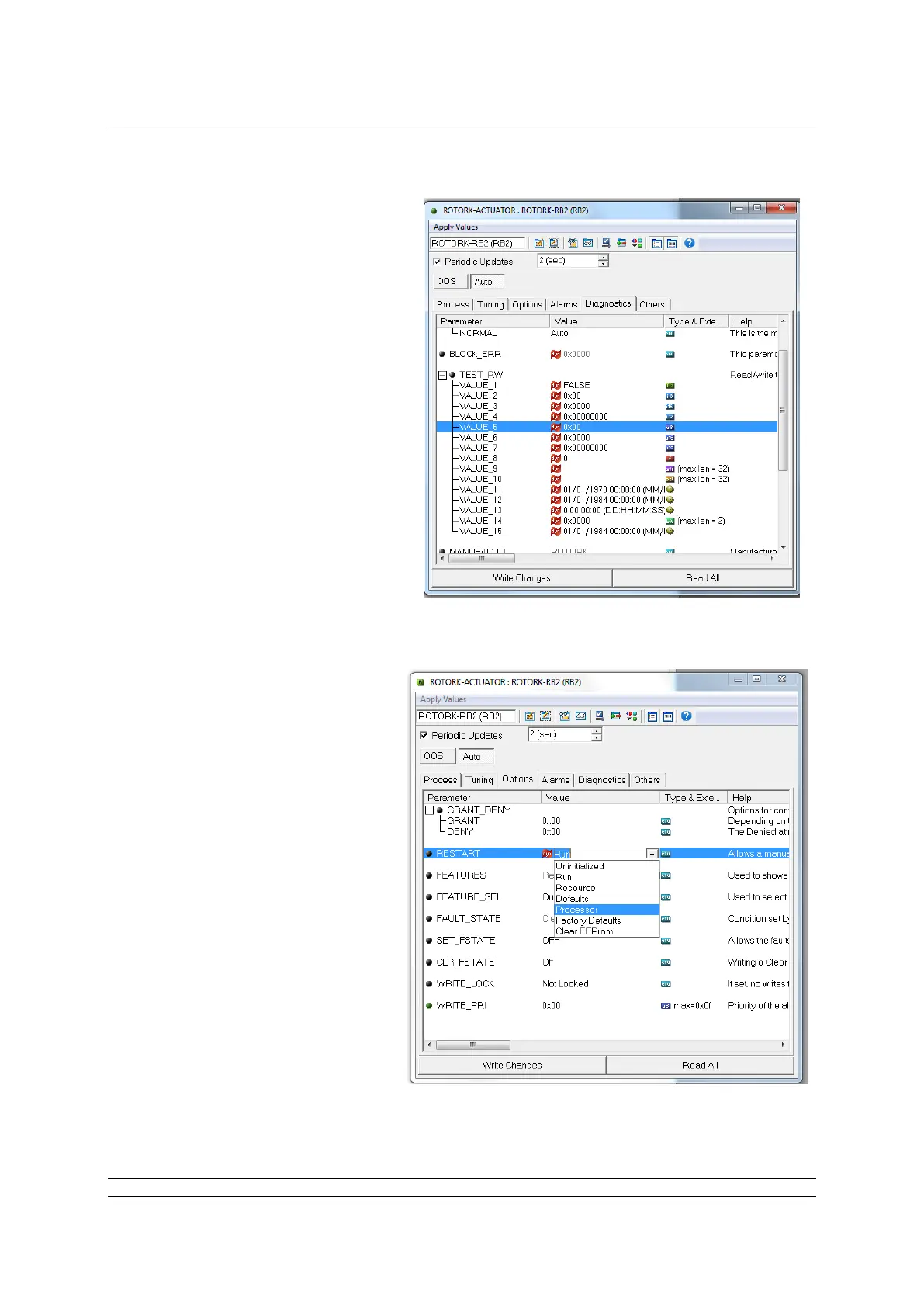This screenshot has height=1307, width=924.
Task: Click the dashed-border notepad toolbar icon in upper window
Action: [554, 243]
